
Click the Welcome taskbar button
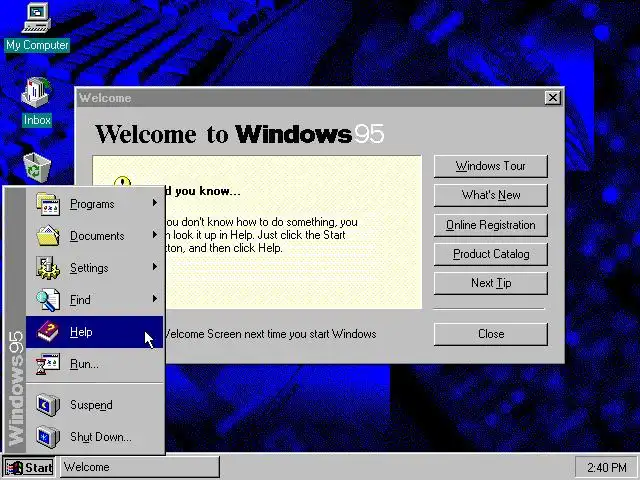pos(140,467)
